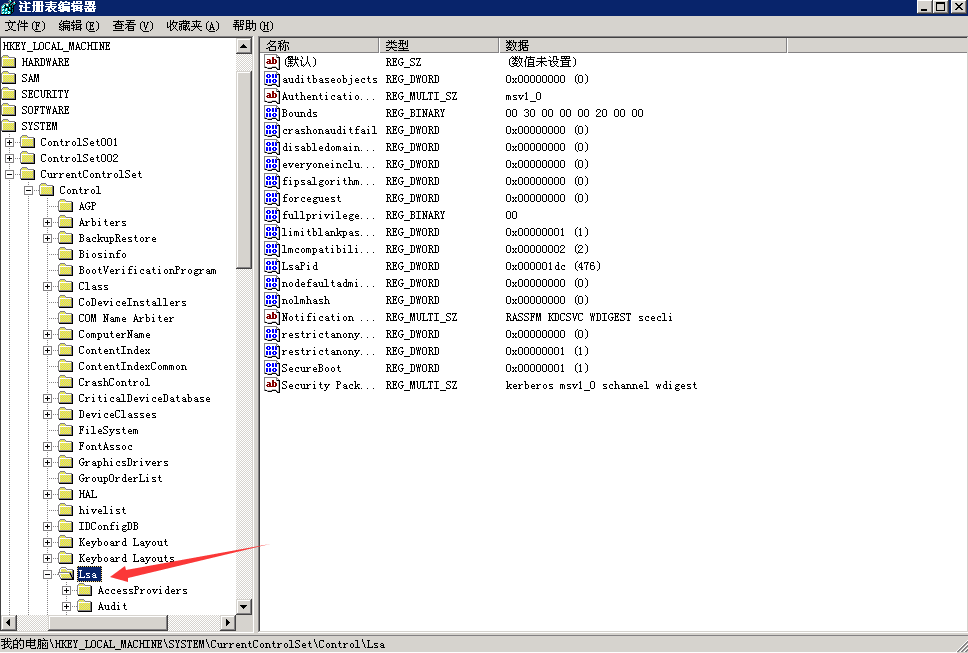968x653 pixels.
Task: Expand the BackupRestore key
Action: coord(48,238)
